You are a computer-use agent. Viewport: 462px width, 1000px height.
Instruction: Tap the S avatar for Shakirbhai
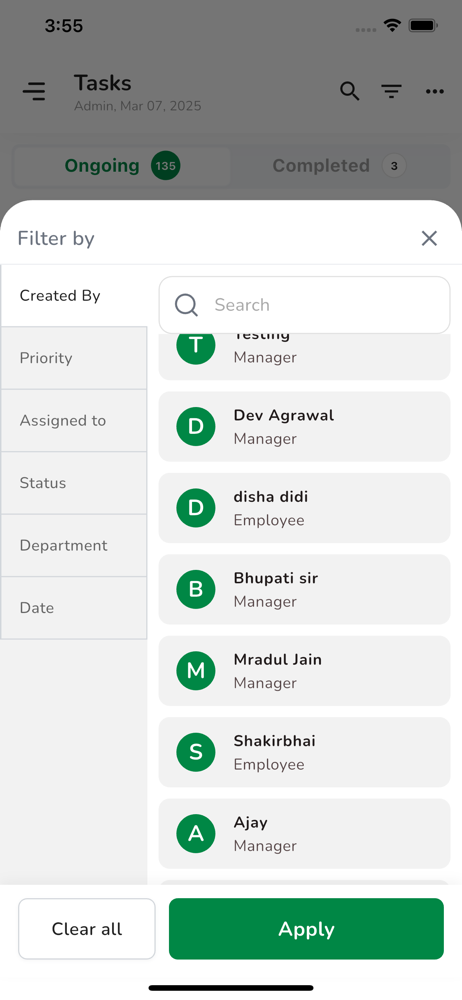pyautogui.click(x=196, y=752)
